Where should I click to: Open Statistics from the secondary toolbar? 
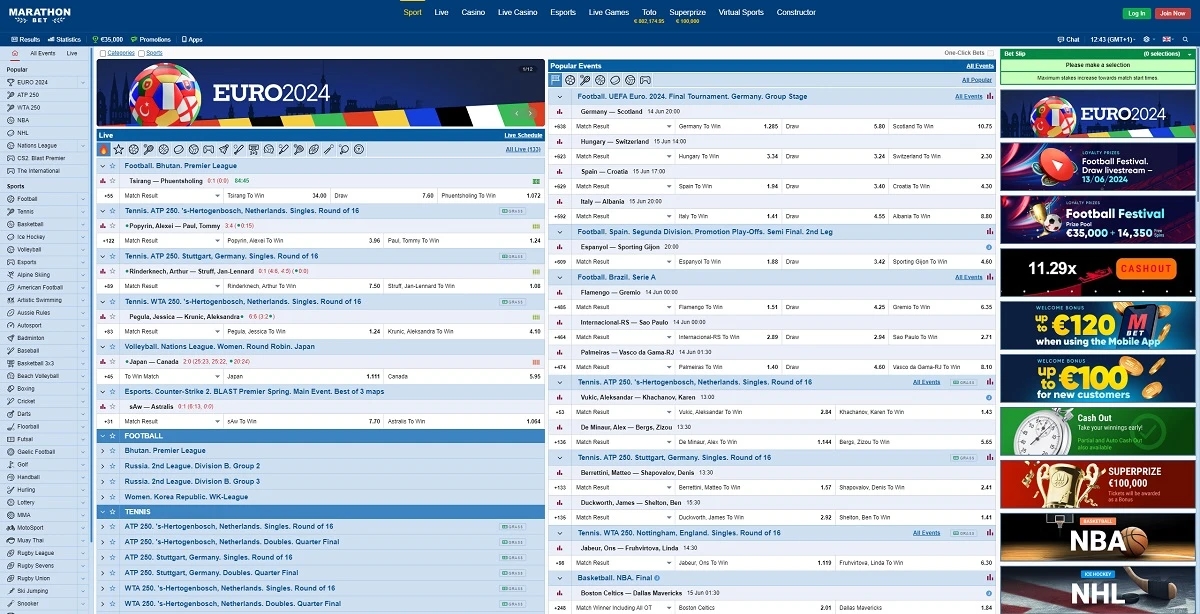pos(65,39)
